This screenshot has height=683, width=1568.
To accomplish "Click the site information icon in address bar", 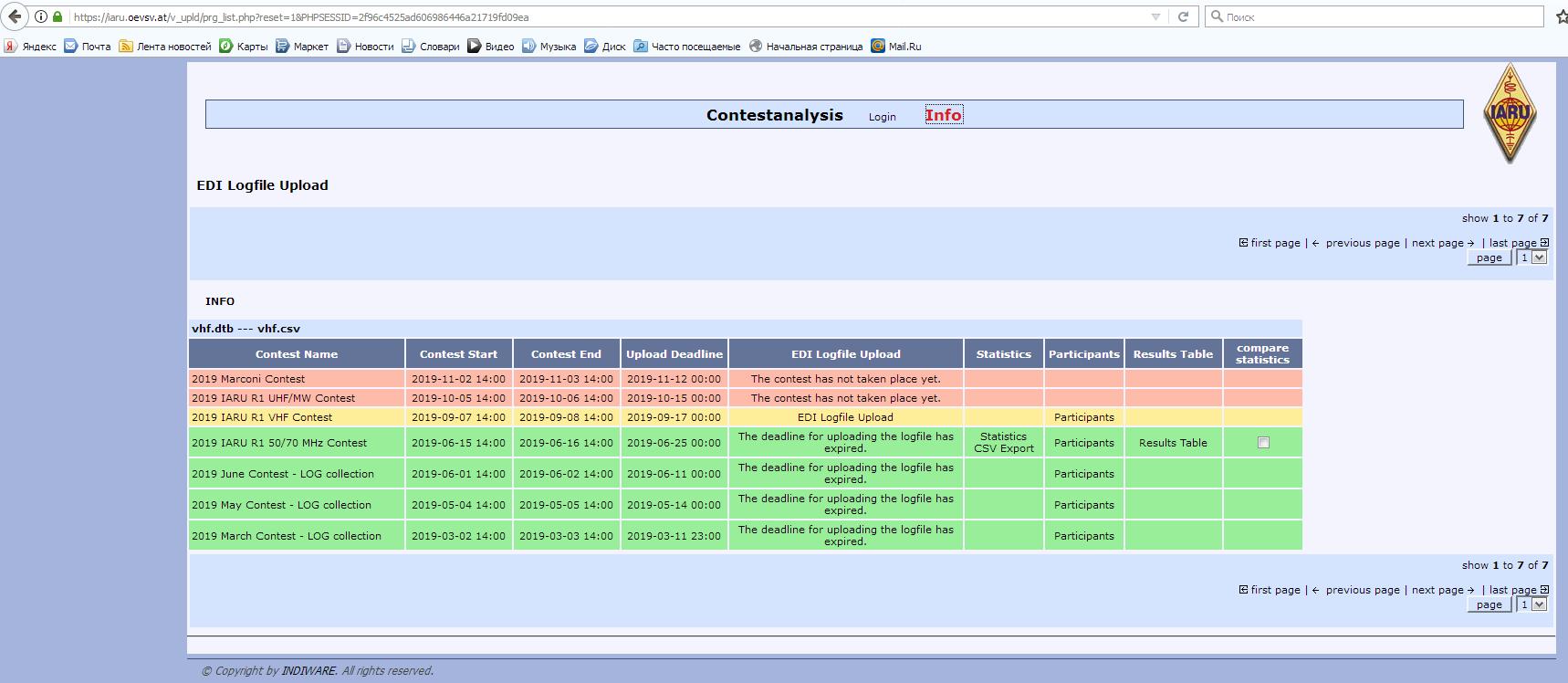I will (x=41, y=16).
